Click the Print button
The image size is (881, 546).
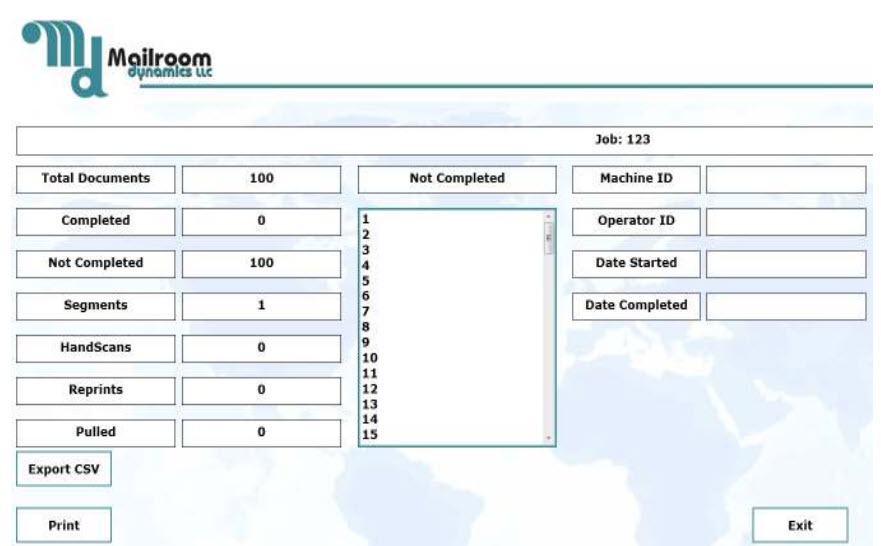64,525
